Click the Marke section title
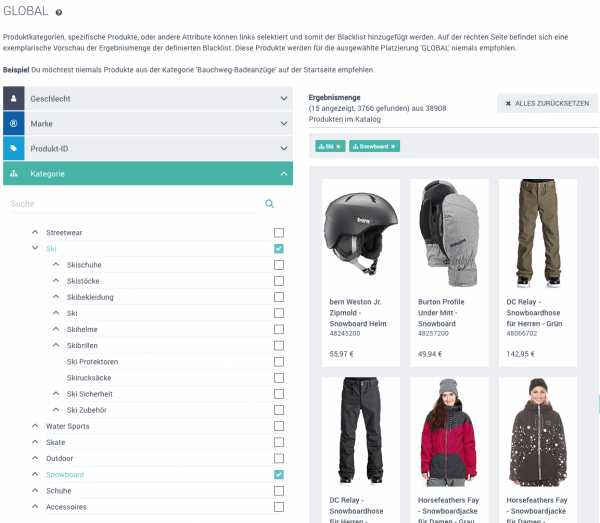Screen dimensions: 600x523 42,124
